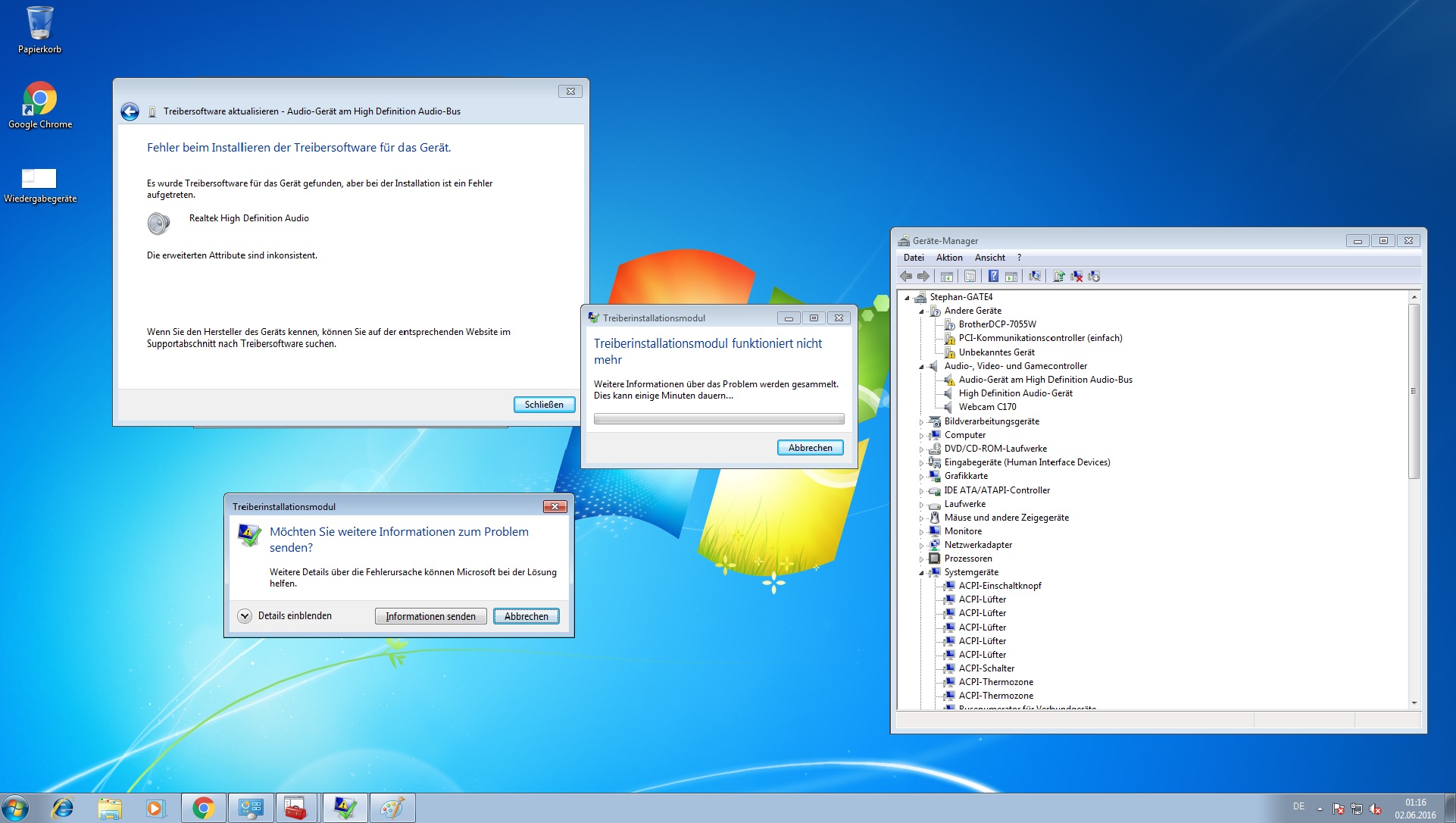
Task: Open Internet Explorer from taskbar
Action: point(62,808)
